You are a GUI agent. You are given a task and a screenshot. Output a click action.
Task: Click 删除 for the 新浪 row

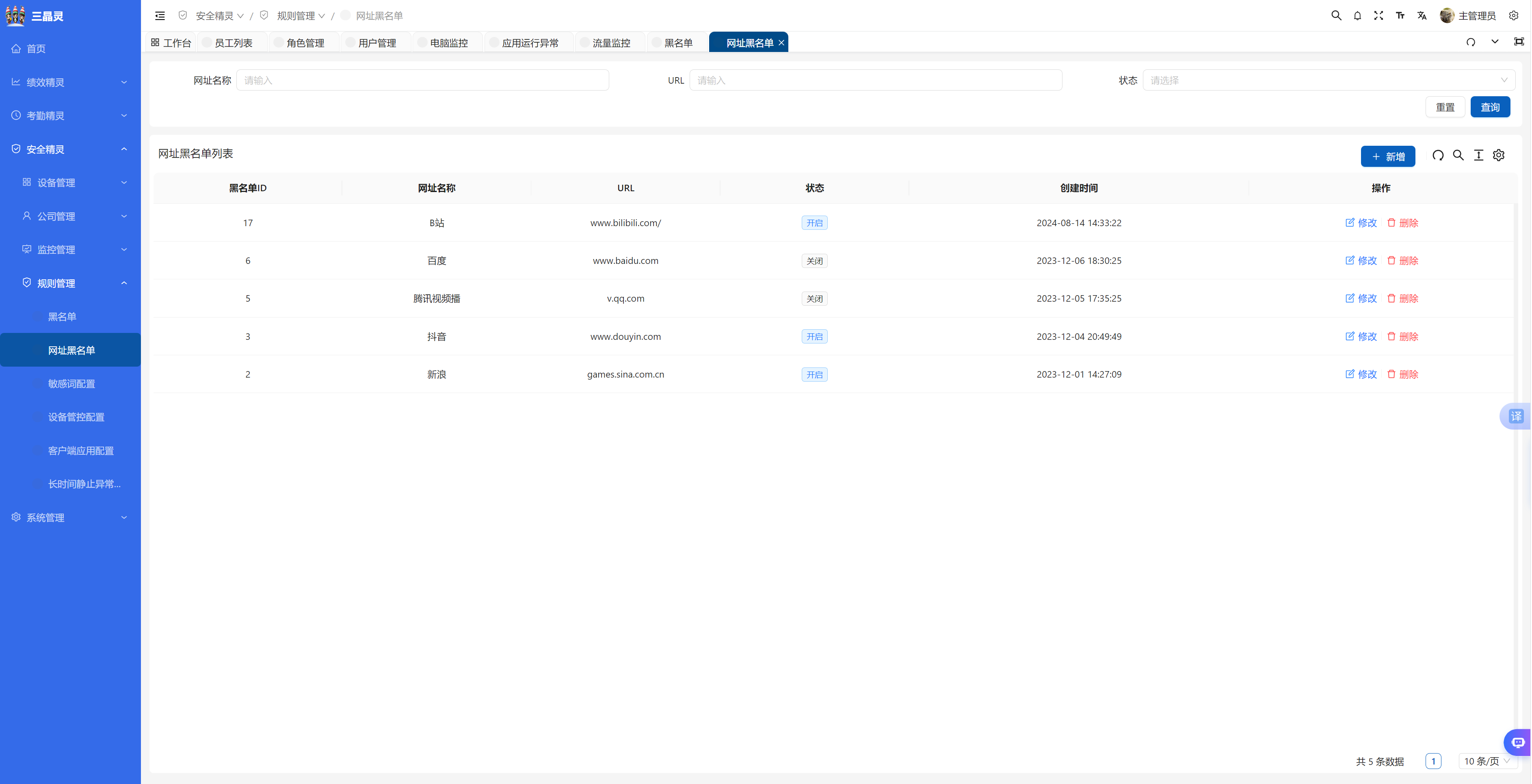click(x=1403, y=374)
